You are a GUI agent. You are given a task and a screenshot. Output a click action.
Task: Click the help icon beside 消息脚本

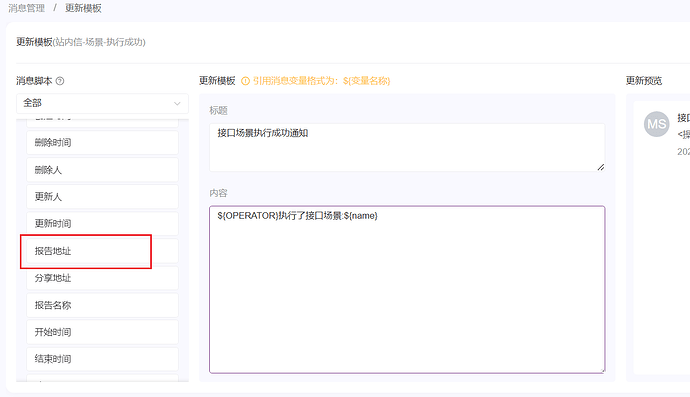click(60, 81)
